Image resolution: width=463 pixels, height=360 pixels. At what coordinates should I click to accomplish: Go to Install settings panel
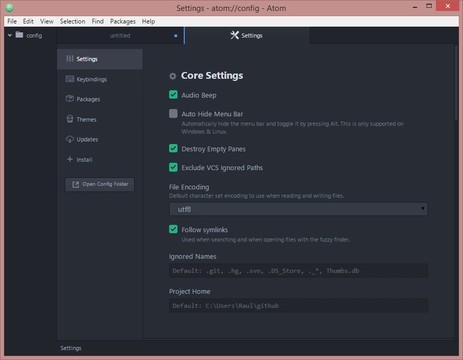[x=100, y=159]
